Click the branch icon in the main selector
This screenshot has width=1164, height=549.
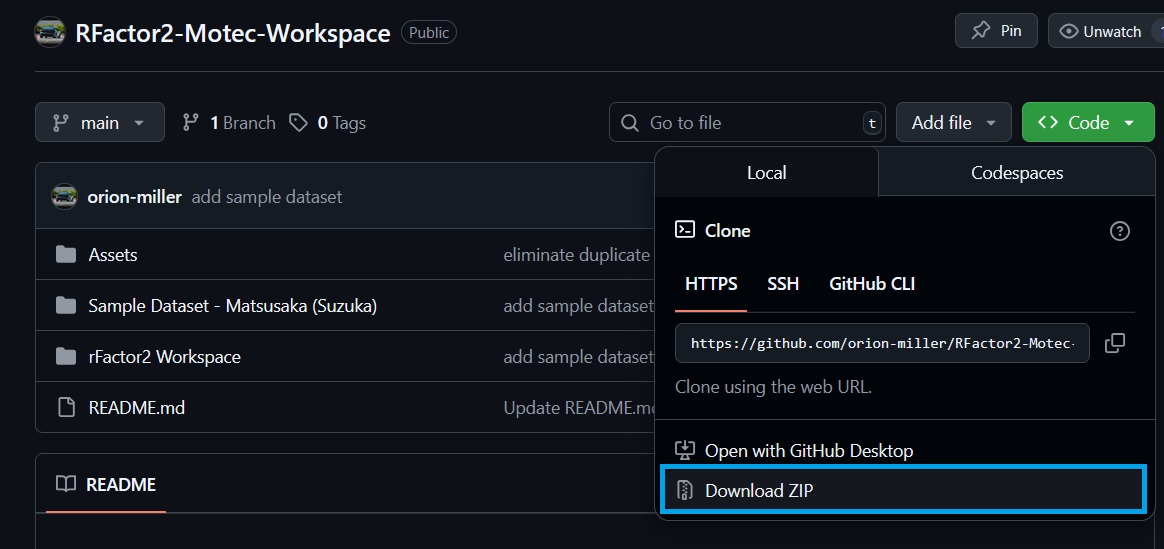(61, 122)
